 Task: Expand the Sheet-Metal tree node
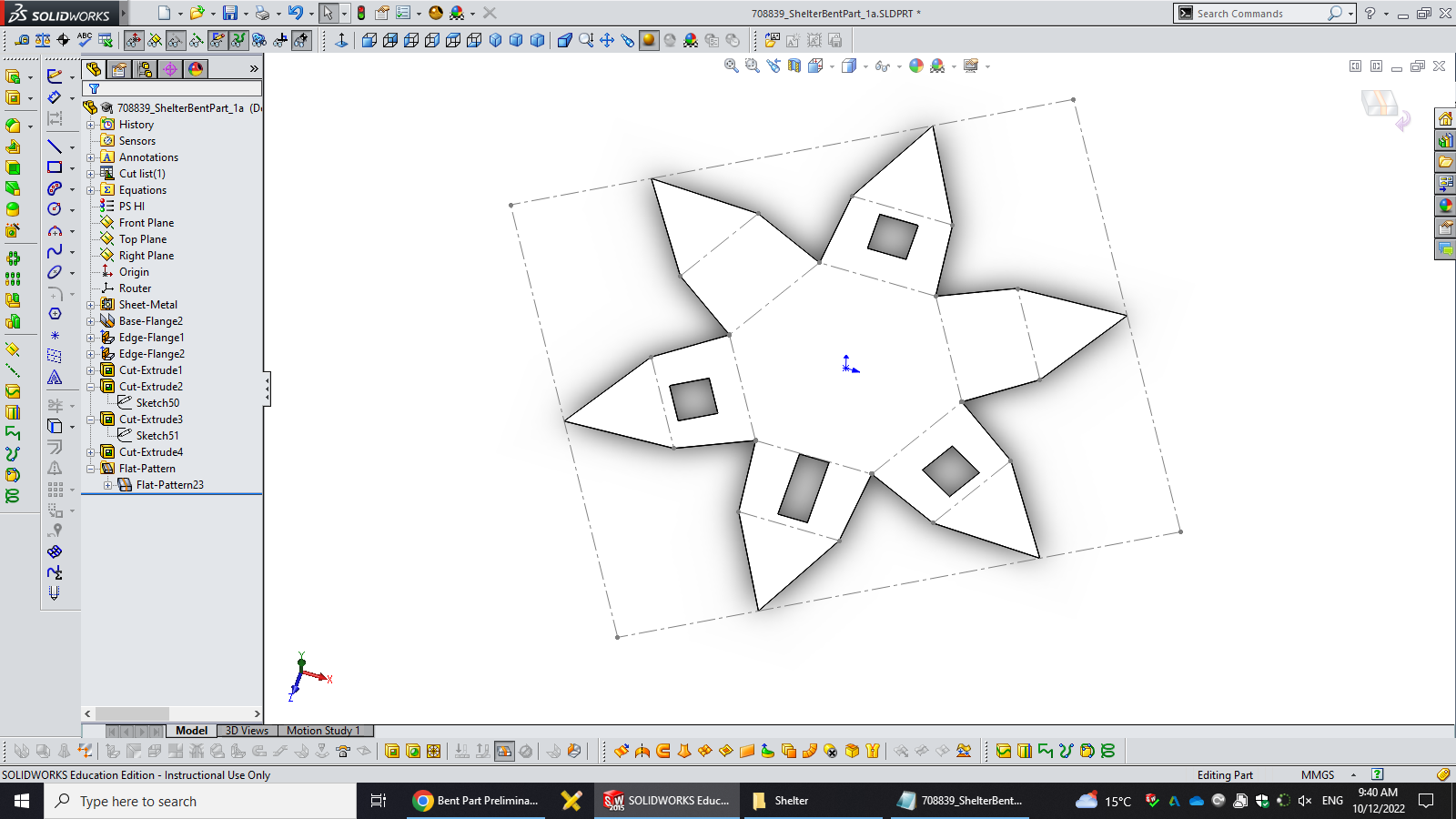click(91, 305)
